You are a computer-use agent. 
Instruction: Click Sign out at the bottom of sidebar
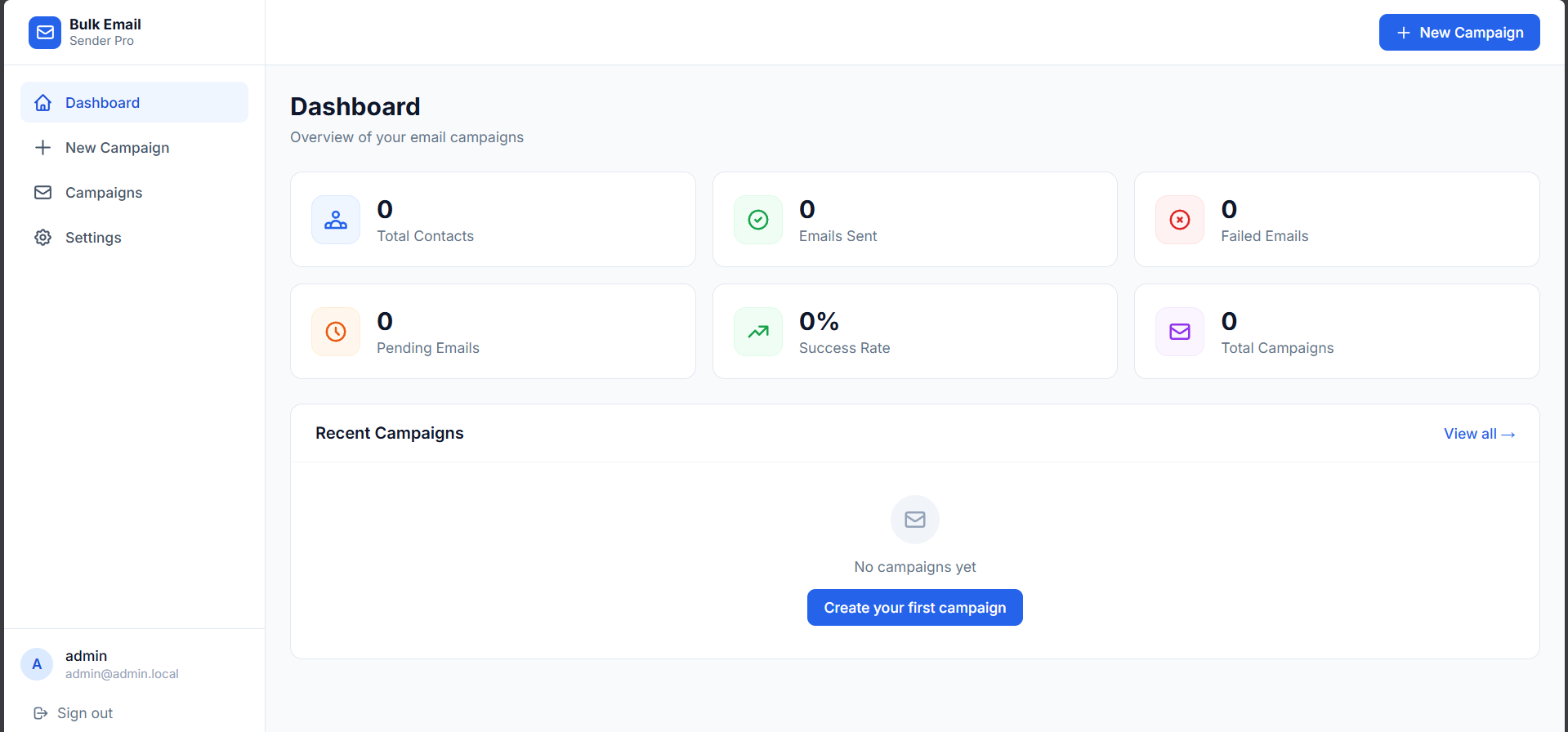pos(74,713)
